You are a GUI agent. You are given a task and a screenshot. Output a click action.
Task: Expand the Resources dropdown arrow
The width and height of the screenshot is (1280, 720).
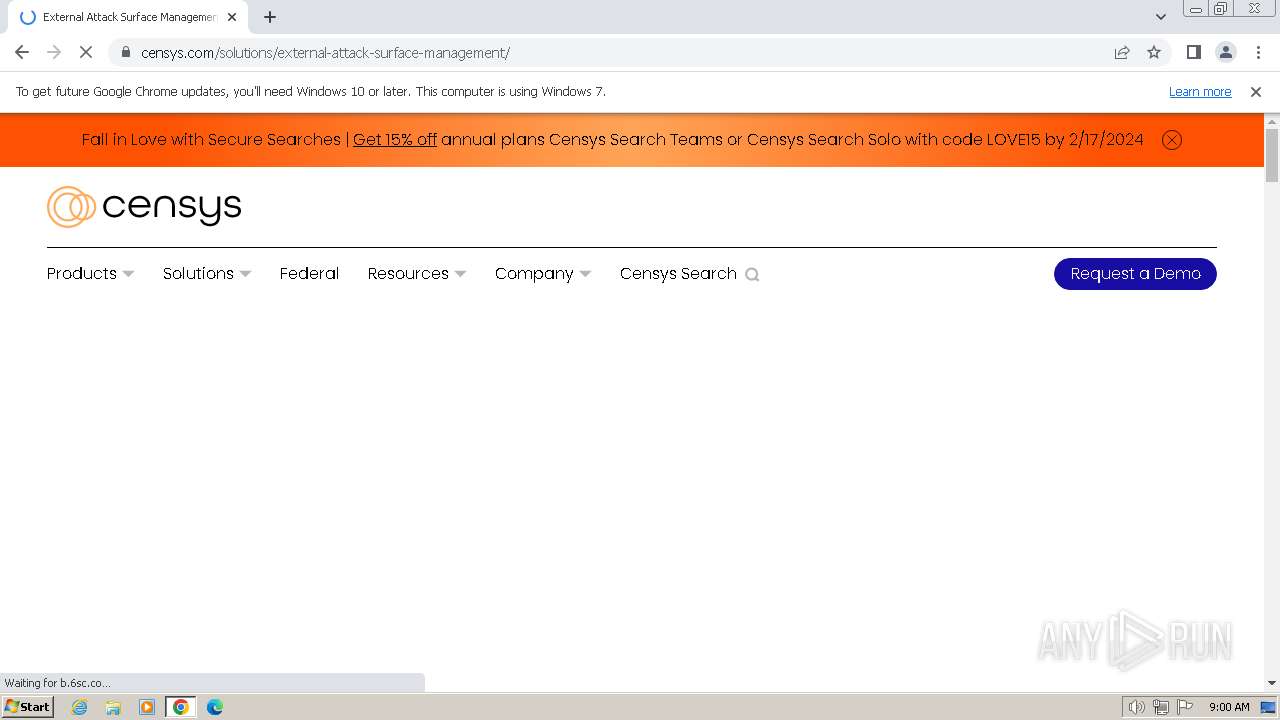click(460, 274)
